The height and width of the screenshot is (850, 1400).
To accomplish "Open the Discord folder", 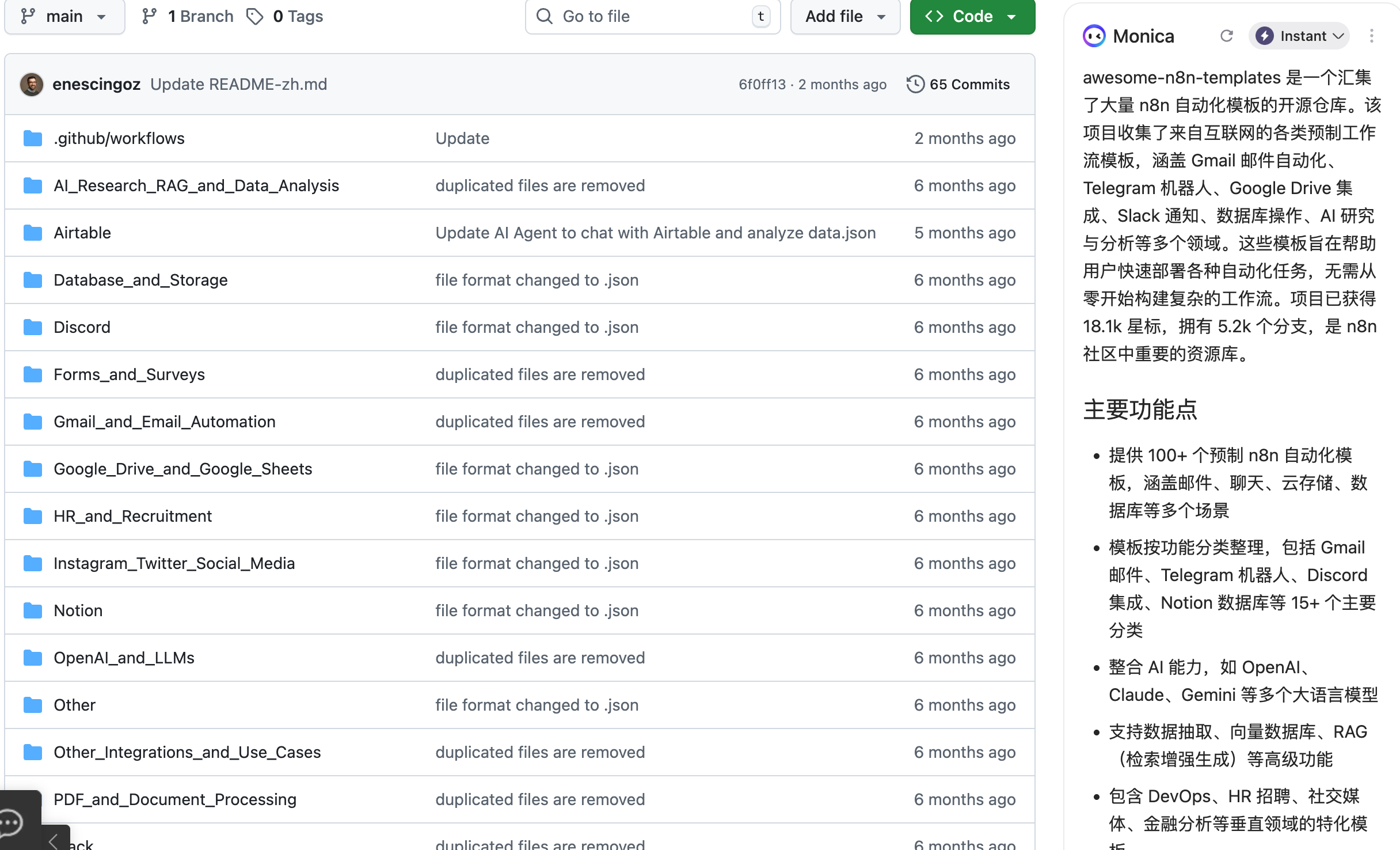I will click(x=82, y=327).
